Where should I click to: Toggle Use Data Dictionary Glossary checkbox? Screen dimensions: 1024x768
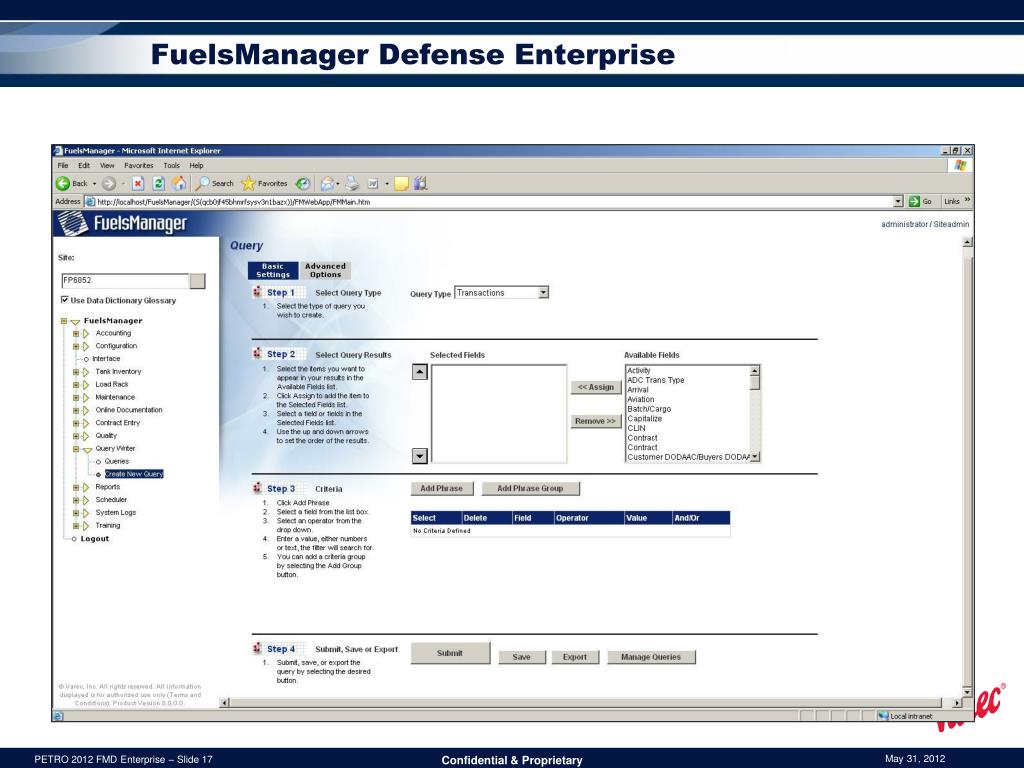point(65,300)
